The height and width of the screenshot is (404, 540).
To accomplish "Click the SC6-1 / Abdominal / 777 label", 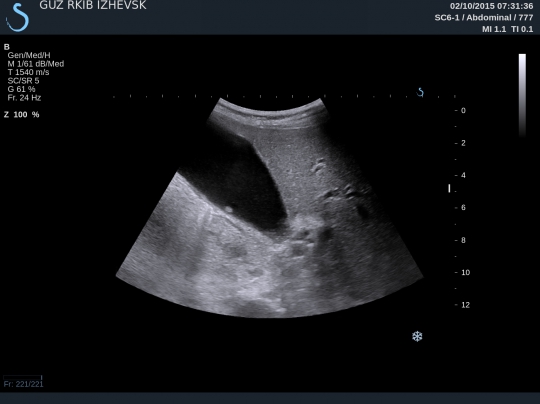I will (x=484, y=18).
